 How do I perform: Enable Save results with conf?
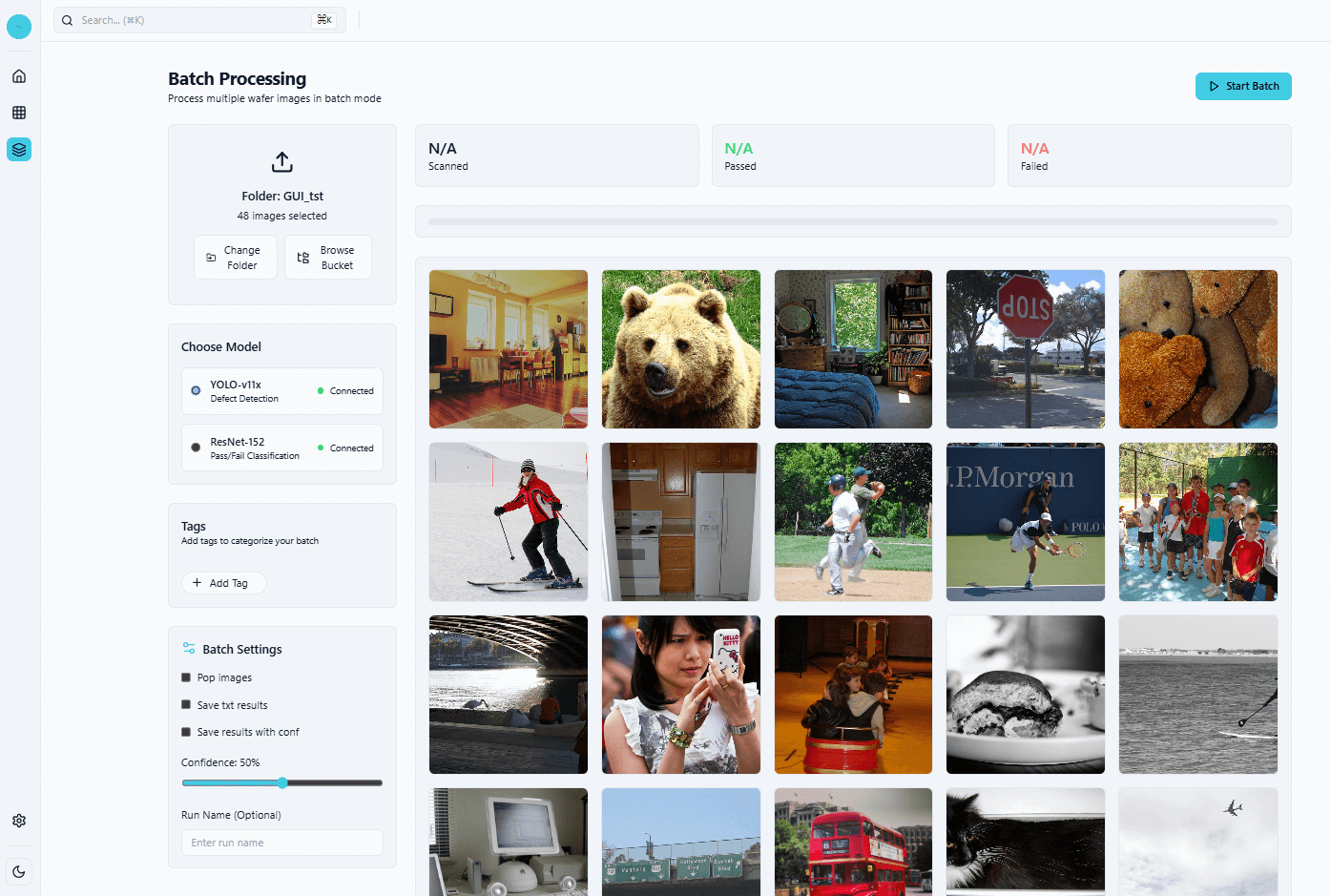pos(186,732)
